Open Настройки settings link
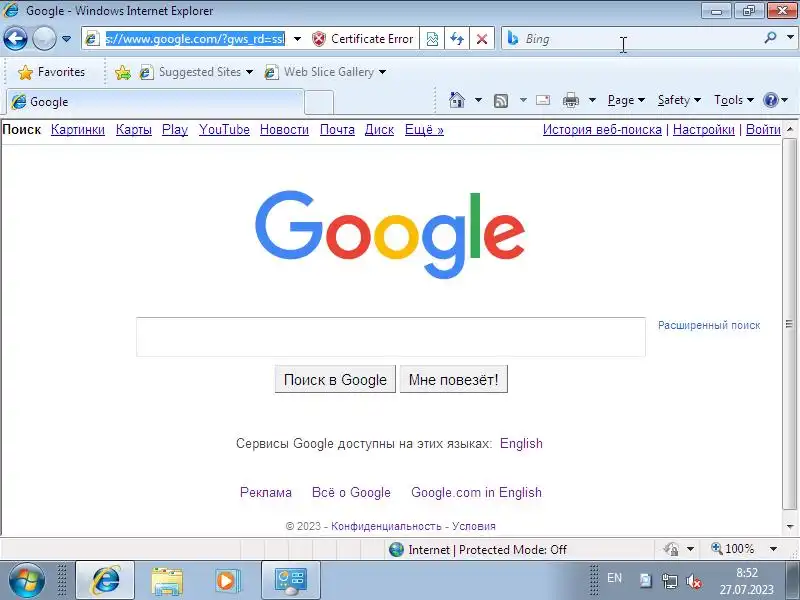 pyautogui.click(x=704, y=130)
